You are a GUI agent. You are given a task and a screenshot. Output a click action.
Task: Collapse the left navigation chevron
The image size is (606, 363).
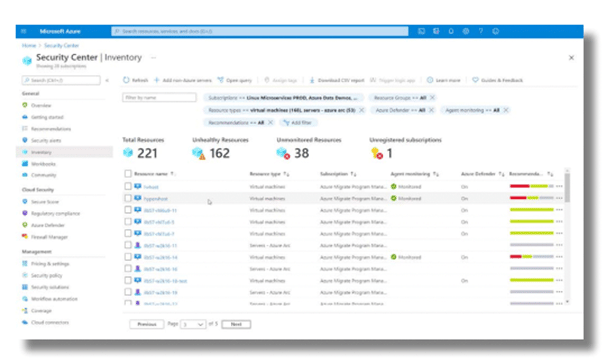pyautogui.click(x=107, y=80)
